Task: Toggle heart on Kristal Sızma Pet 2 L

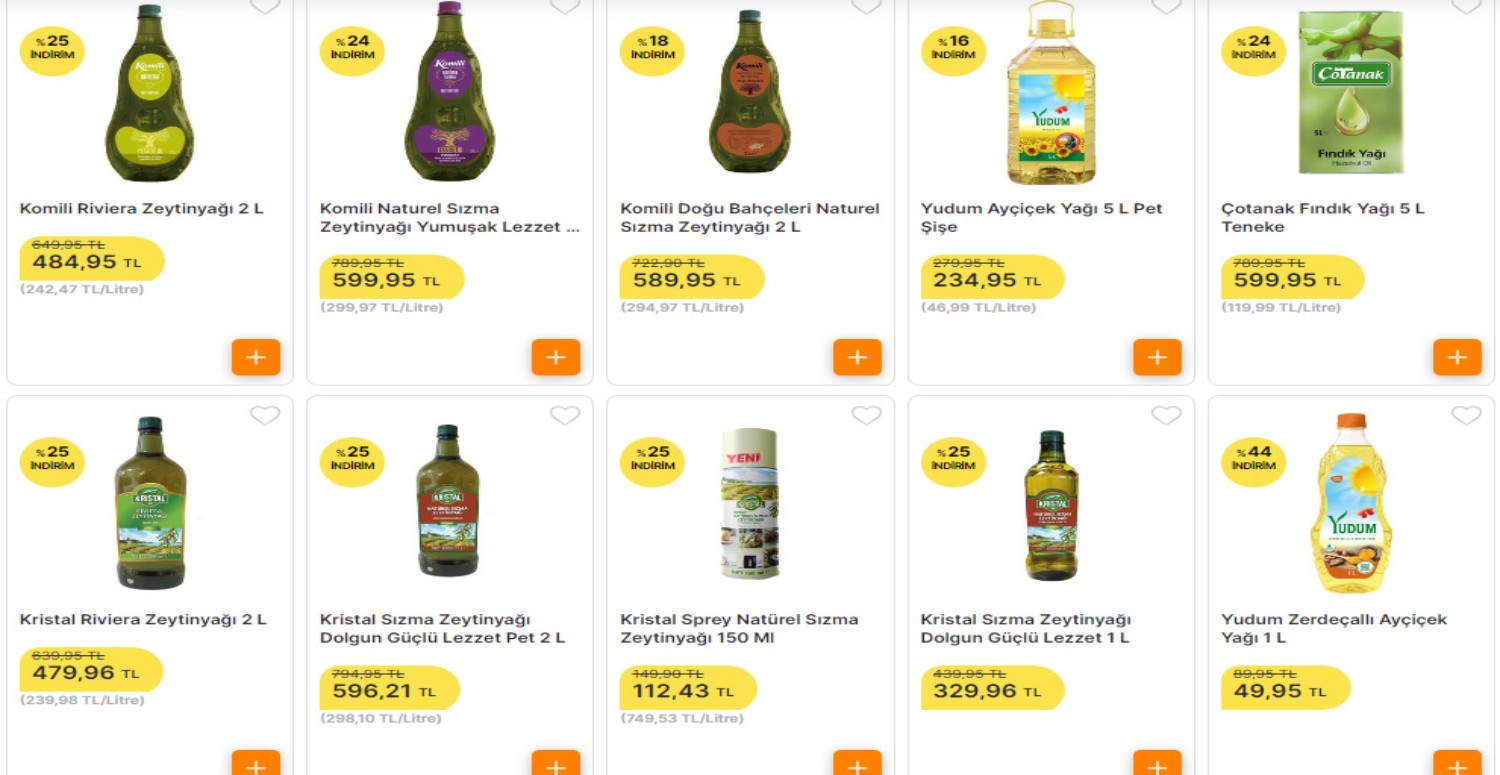Action: [565, 415]
